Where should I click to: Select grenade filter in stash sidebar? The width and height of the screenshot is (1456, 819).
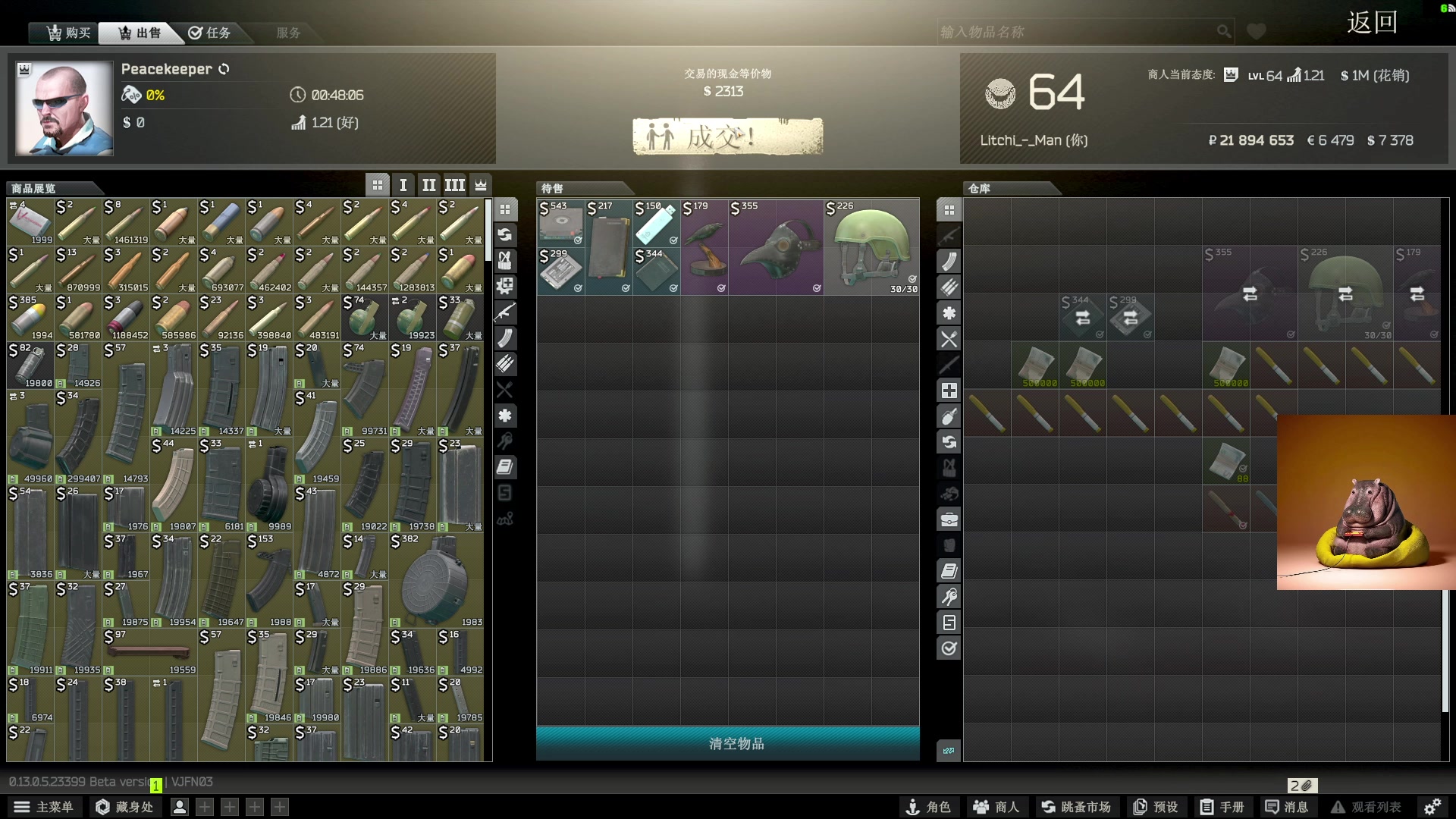949,416
